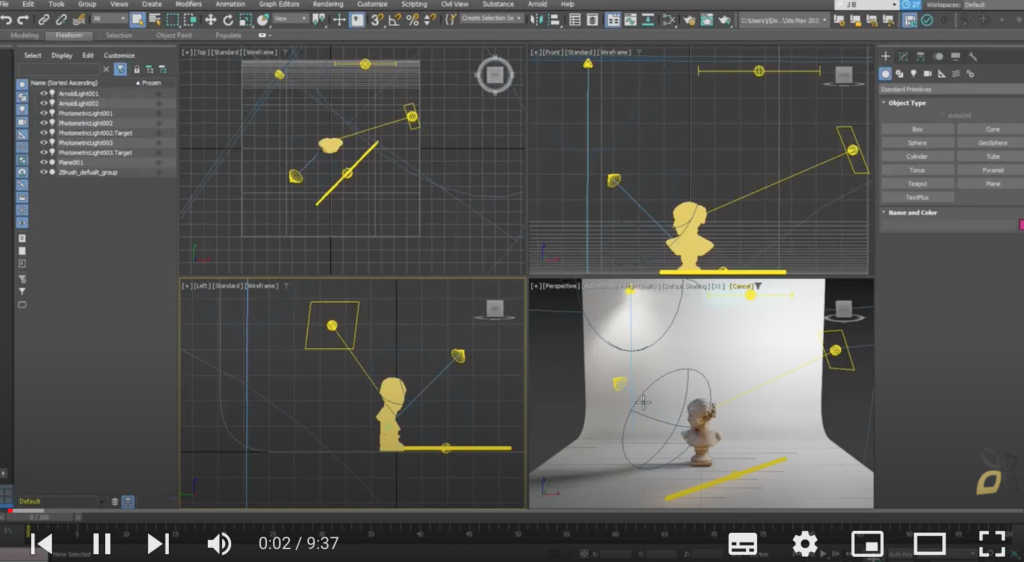Click the Undo arrow in the toolbar

pyautogui.click(x=7, y=20)
